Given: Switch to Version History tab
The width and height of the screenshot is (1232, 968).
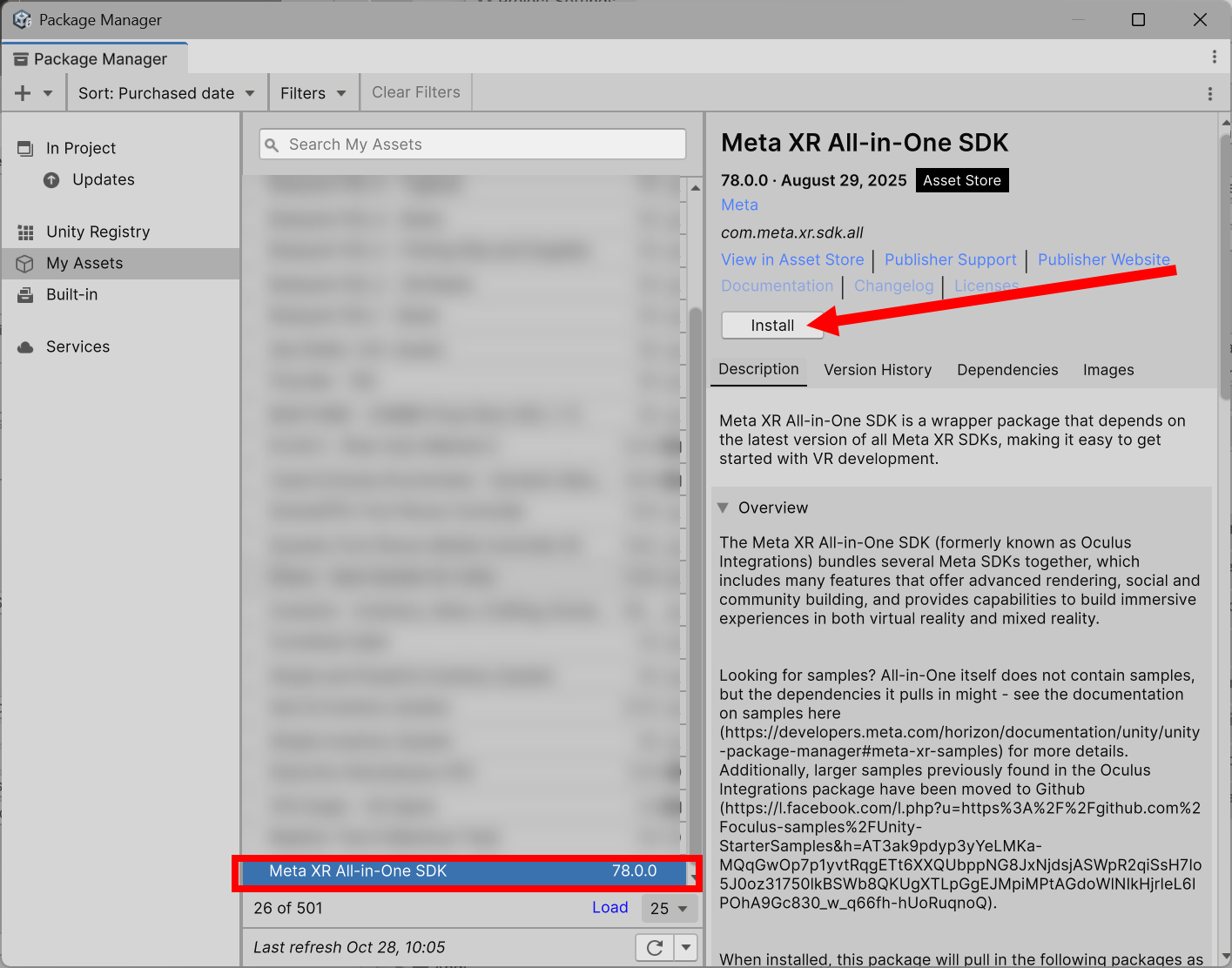Looking at the screenshot, I should pos(878,370).
